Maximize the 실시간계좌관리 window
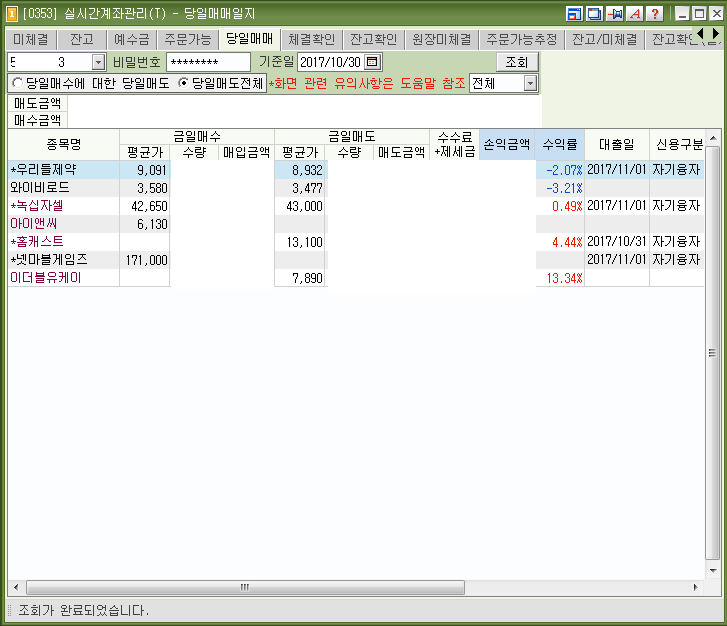 pyautogui.click(x=699, y=13)
